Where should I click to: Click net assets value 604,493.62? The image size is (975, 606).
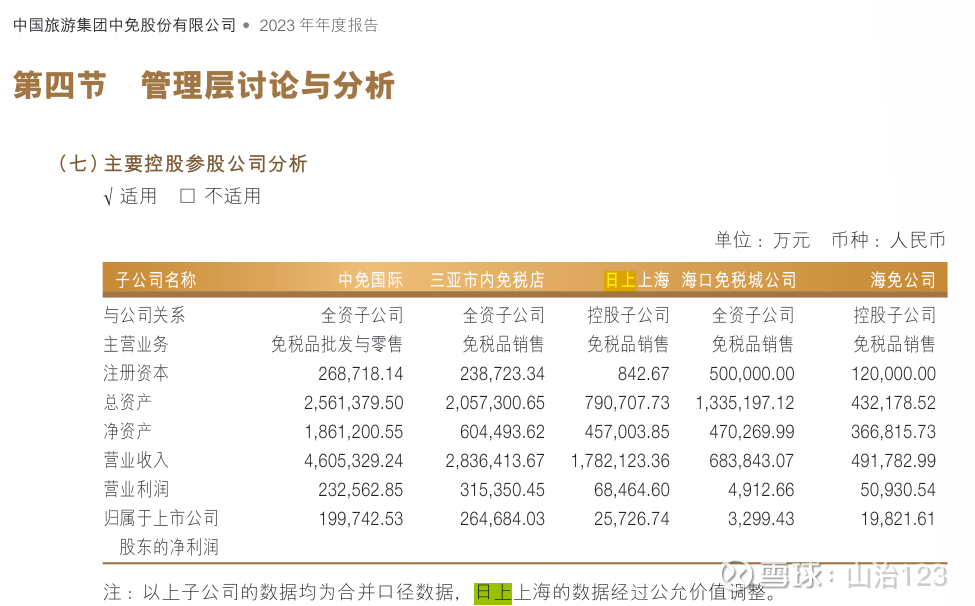tap(502, 432)
